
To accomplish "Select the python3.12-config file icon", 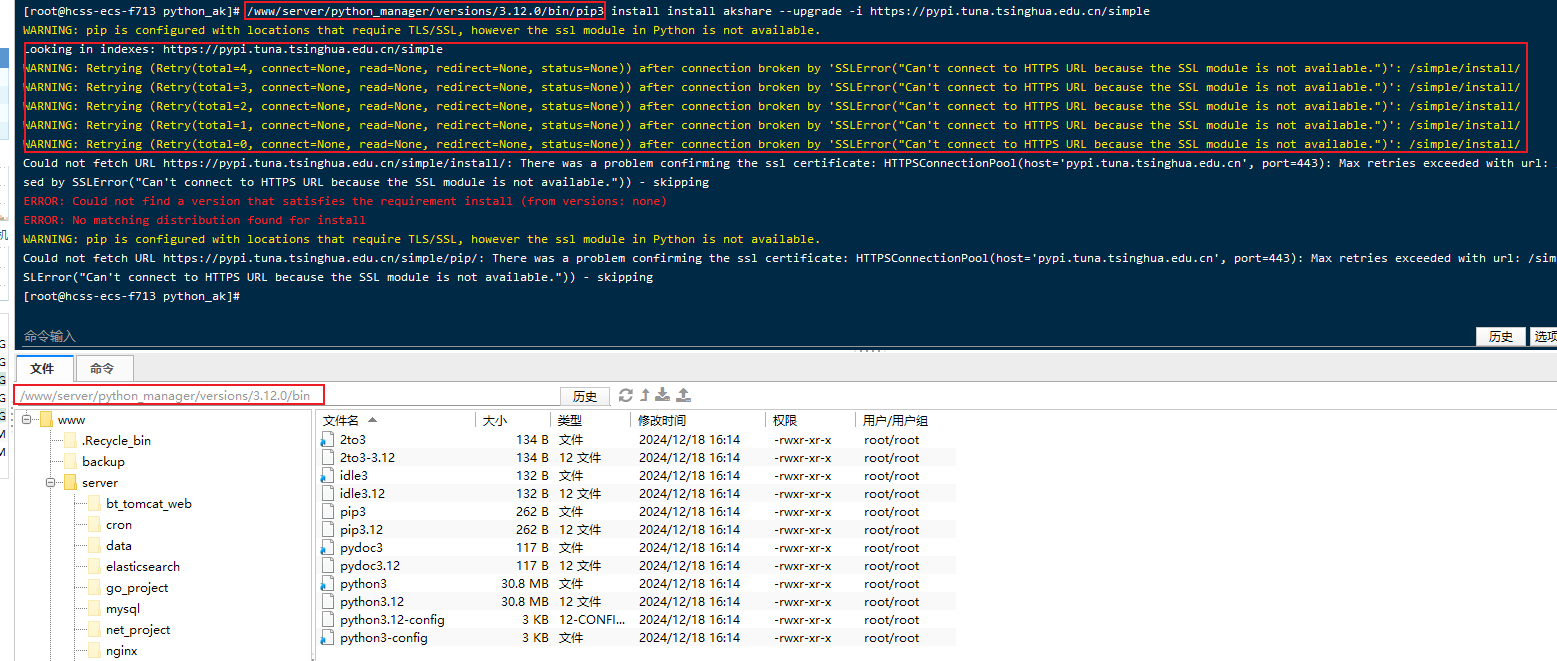I will click(x=329, y=620).
